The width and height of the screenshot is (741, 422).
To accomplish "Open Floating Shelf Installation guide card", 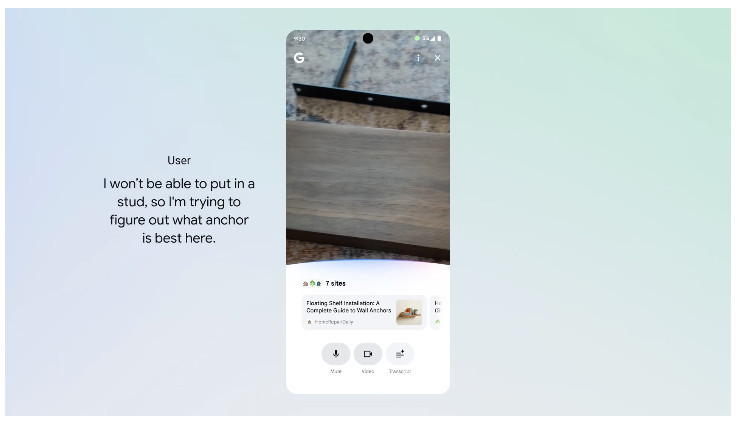I will tap(364, 312).
